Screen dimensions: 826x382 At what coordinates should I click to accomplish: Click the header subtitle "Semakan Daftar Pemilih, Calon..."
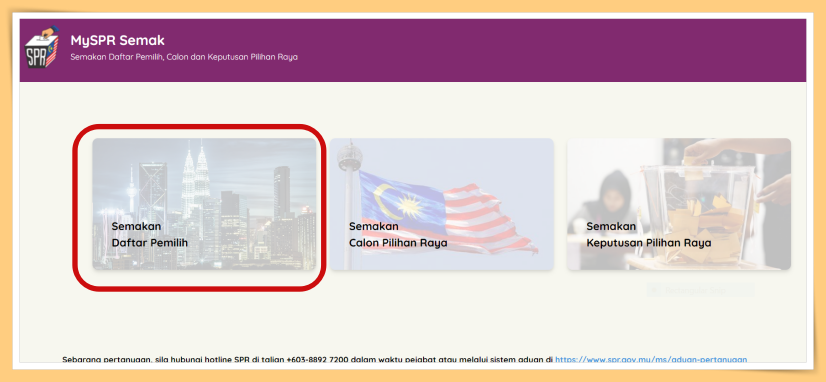pyautogui.click(x=184, y=57)
